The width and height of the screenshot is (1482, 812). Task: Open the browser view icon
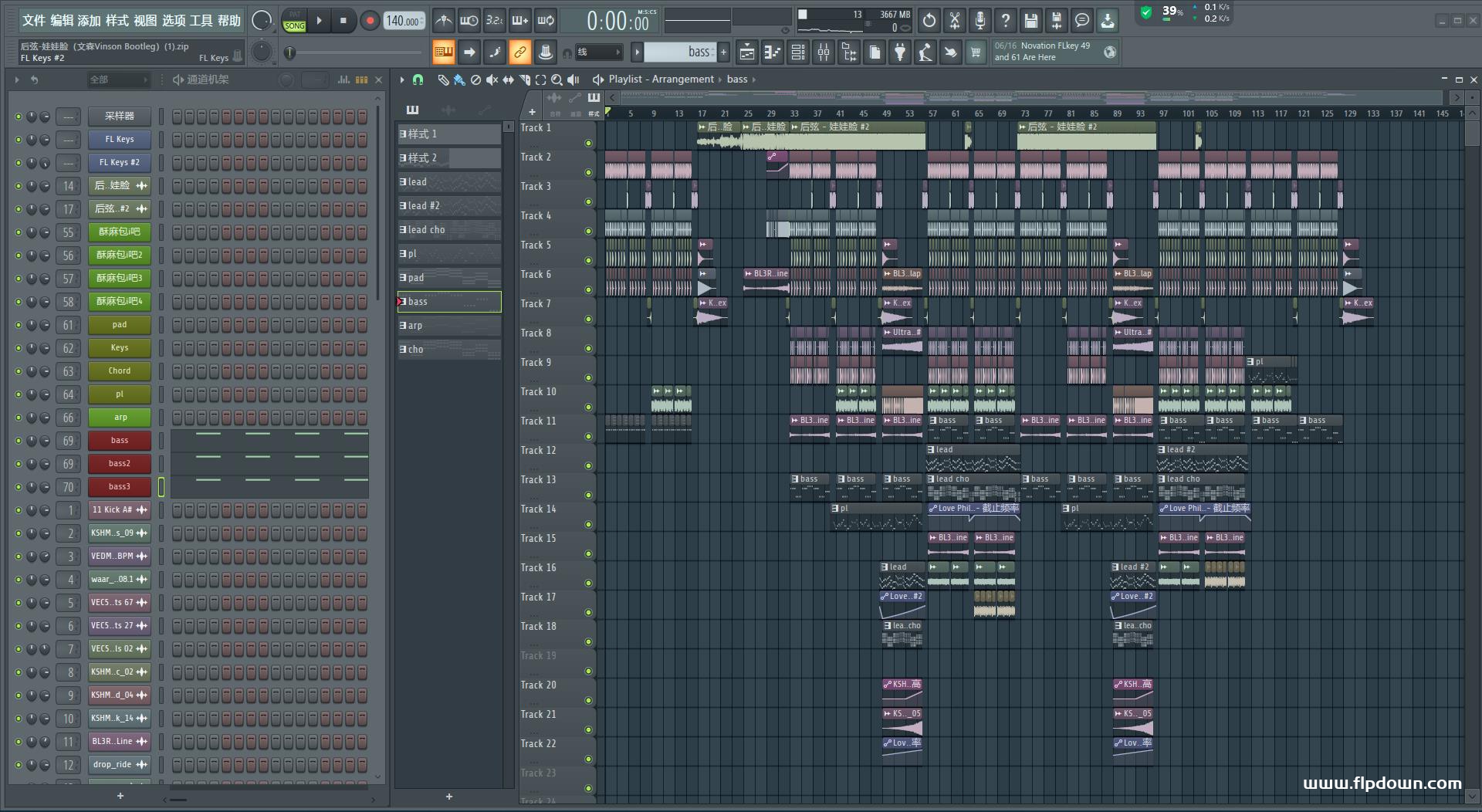[x=849, y=52]
